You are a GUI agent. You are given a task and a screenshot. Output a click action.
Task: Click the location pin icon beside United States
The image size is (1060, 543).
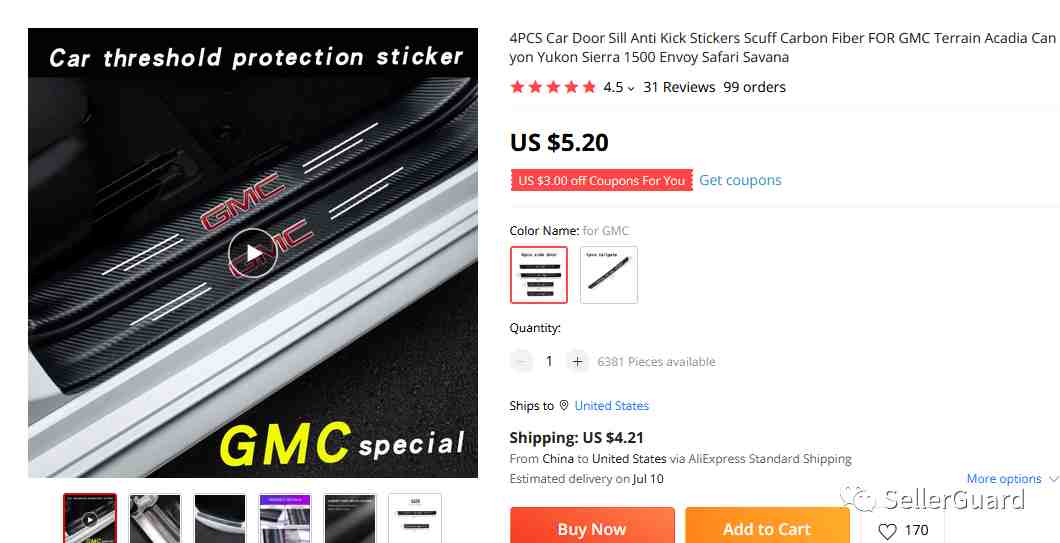point(564,405)
